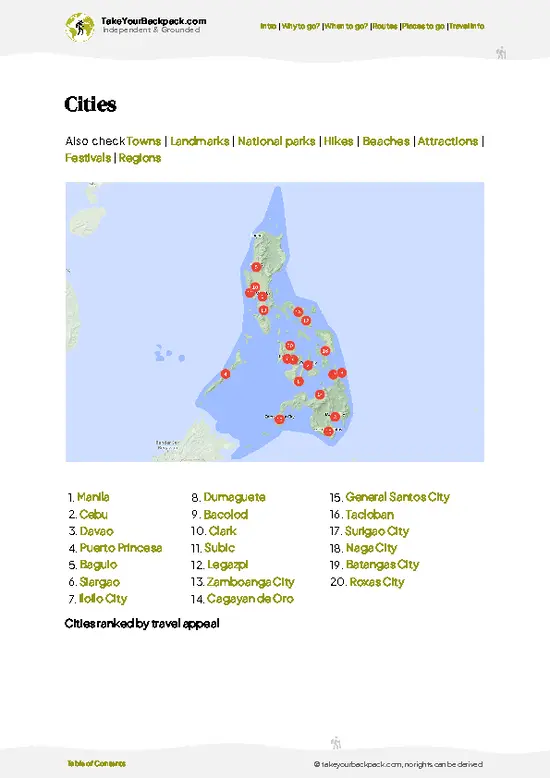This screenshot has width=550, height=778.
Task: Open the General Santos City link
Action: [x=398, y=497]
